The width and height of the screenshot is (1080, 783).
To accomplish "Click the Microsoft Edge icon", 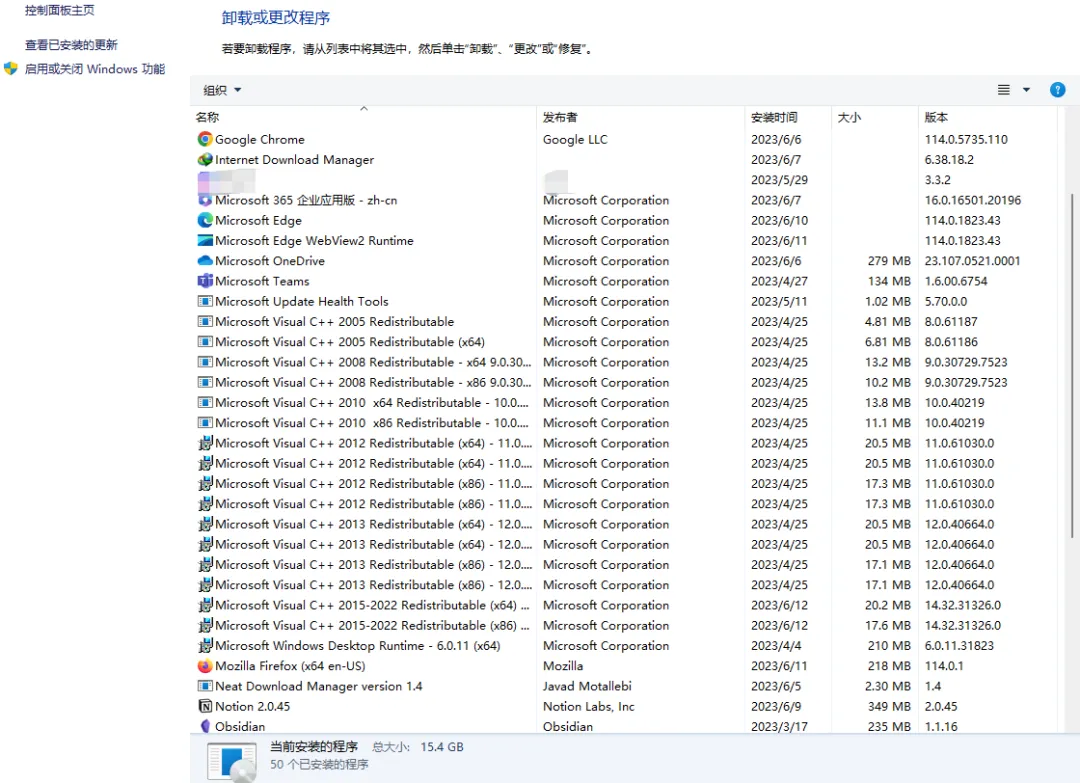I will click(205, 220).
